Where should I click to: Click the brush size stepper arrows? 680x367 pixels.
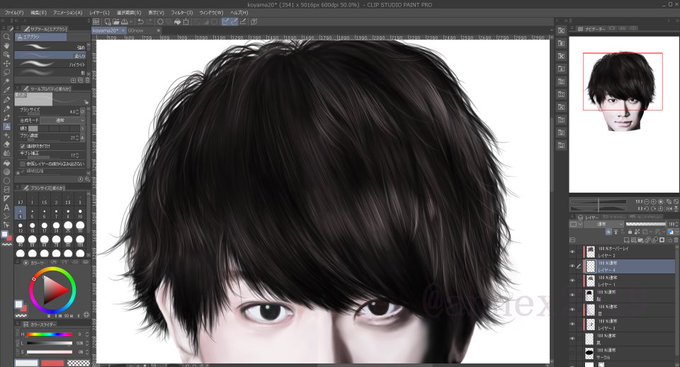click(78, 112)
